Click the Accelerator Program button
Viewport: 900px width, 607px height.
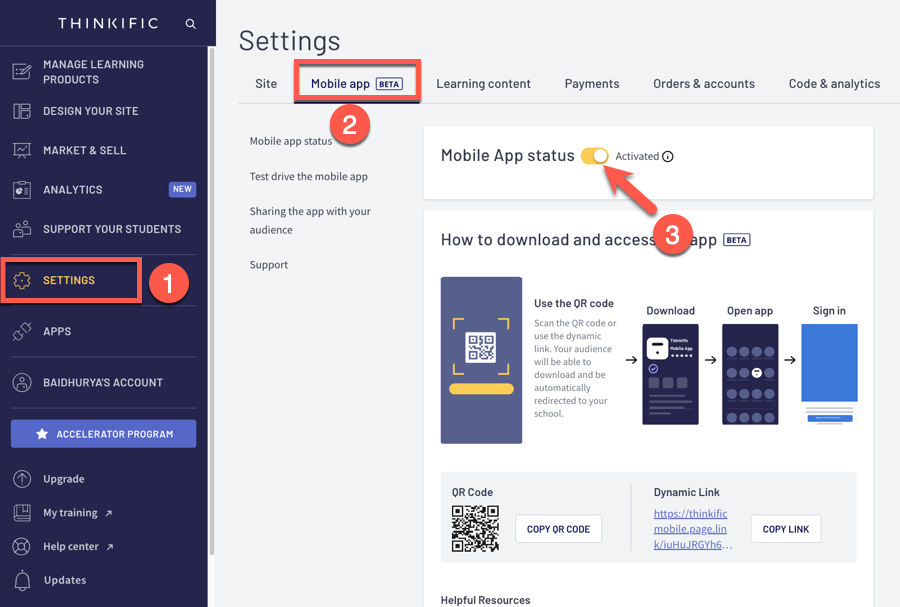(x=104, y=434)
